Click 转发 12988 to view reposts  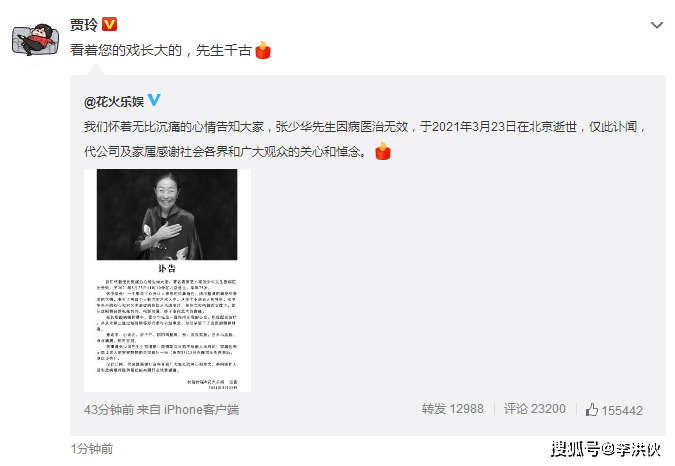(x=452, y=409)
